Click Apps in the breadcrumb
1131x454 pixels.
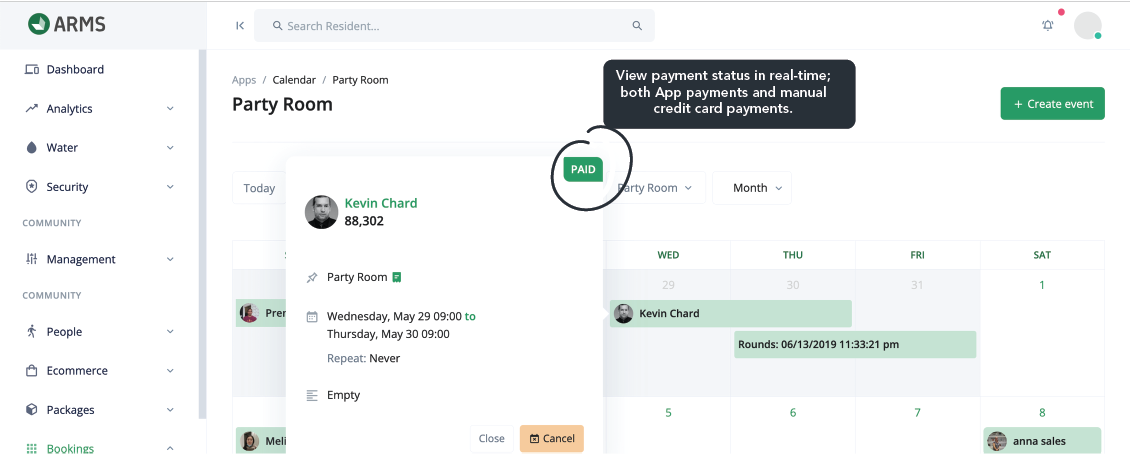[x=244, y=80]
